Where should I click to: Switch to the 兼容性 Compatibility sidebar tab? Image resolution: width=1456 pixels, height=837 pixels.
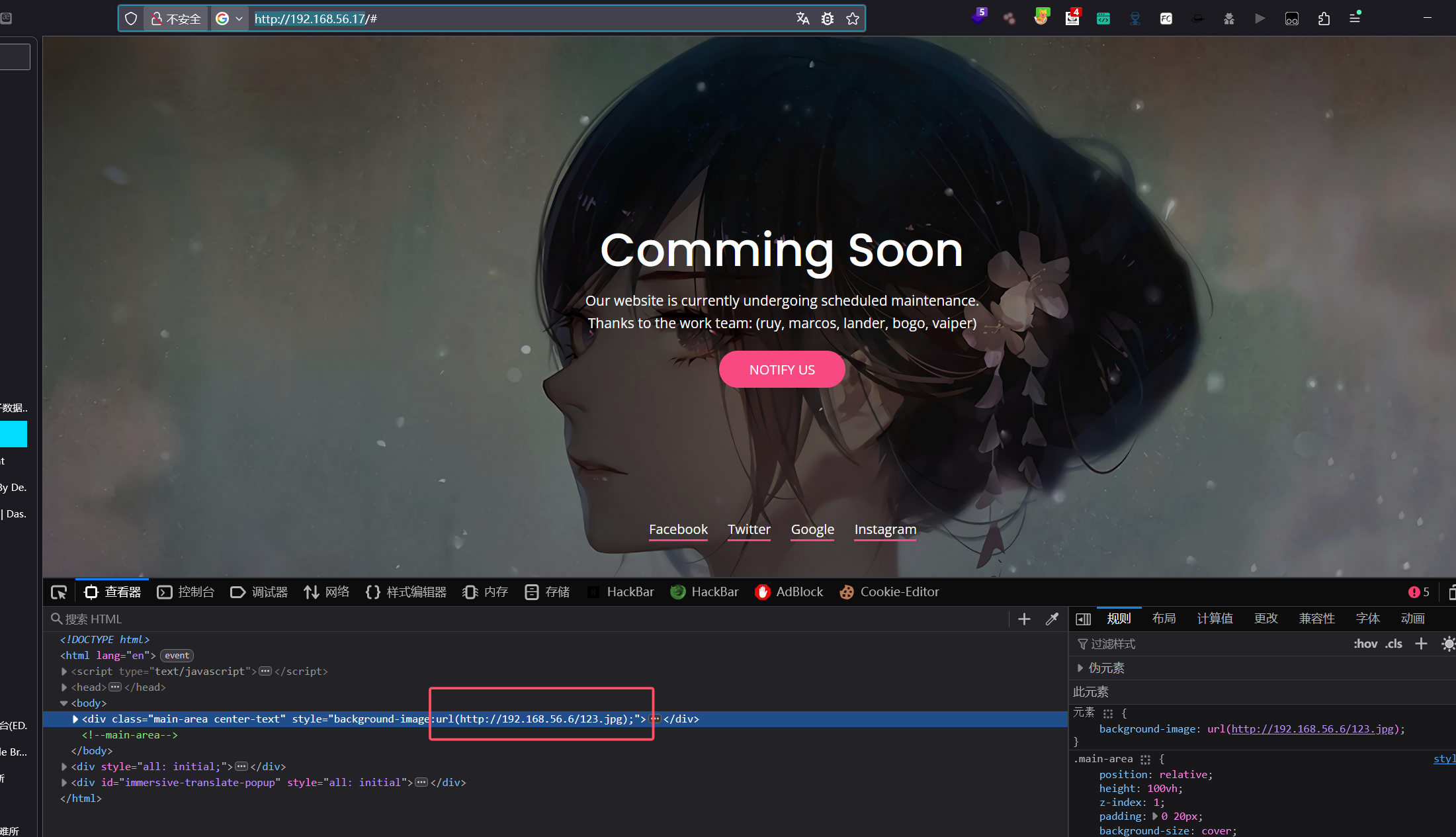[1316, 619]
